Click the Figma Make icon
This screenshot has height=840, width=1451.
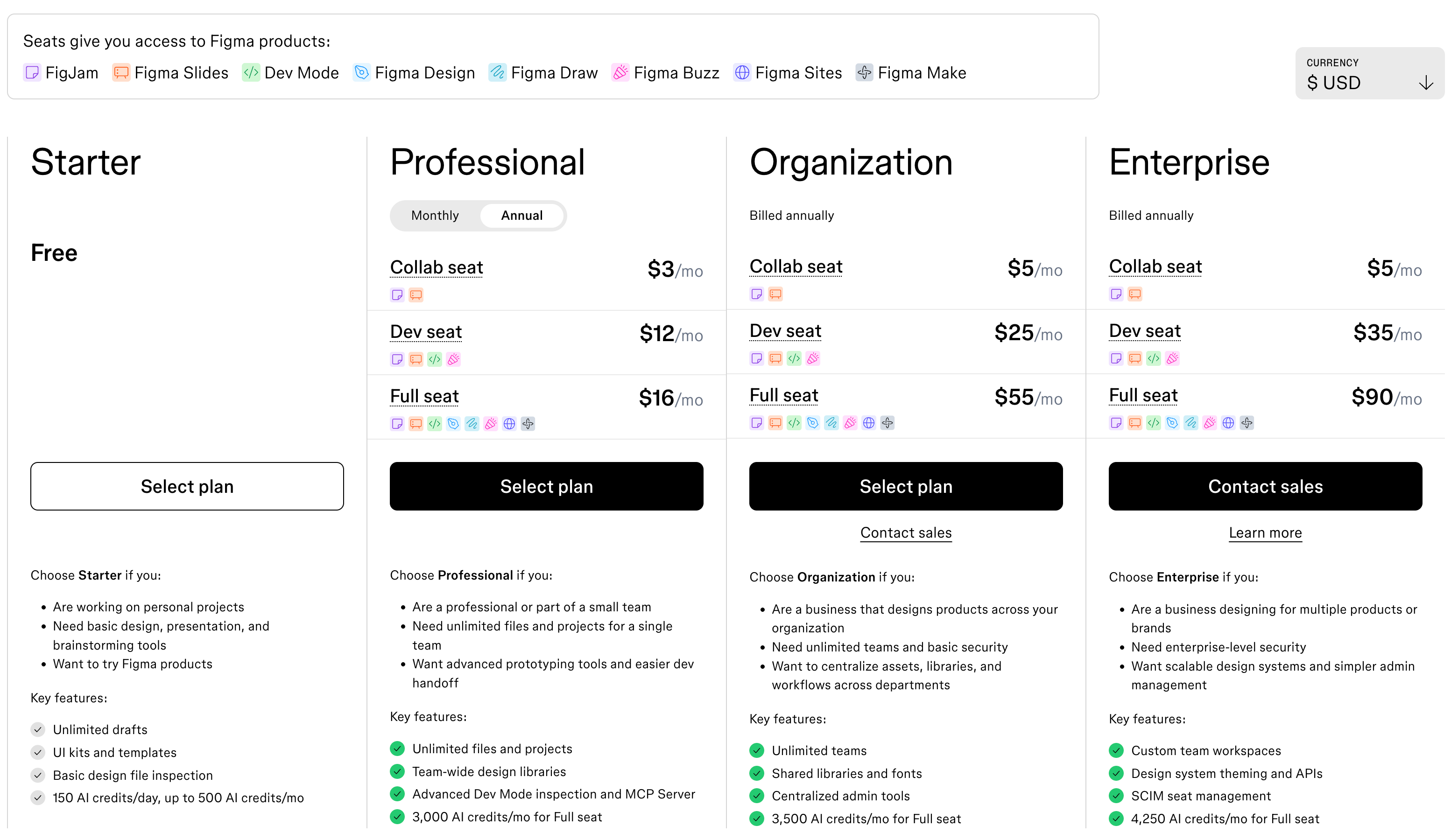[864, 72]
